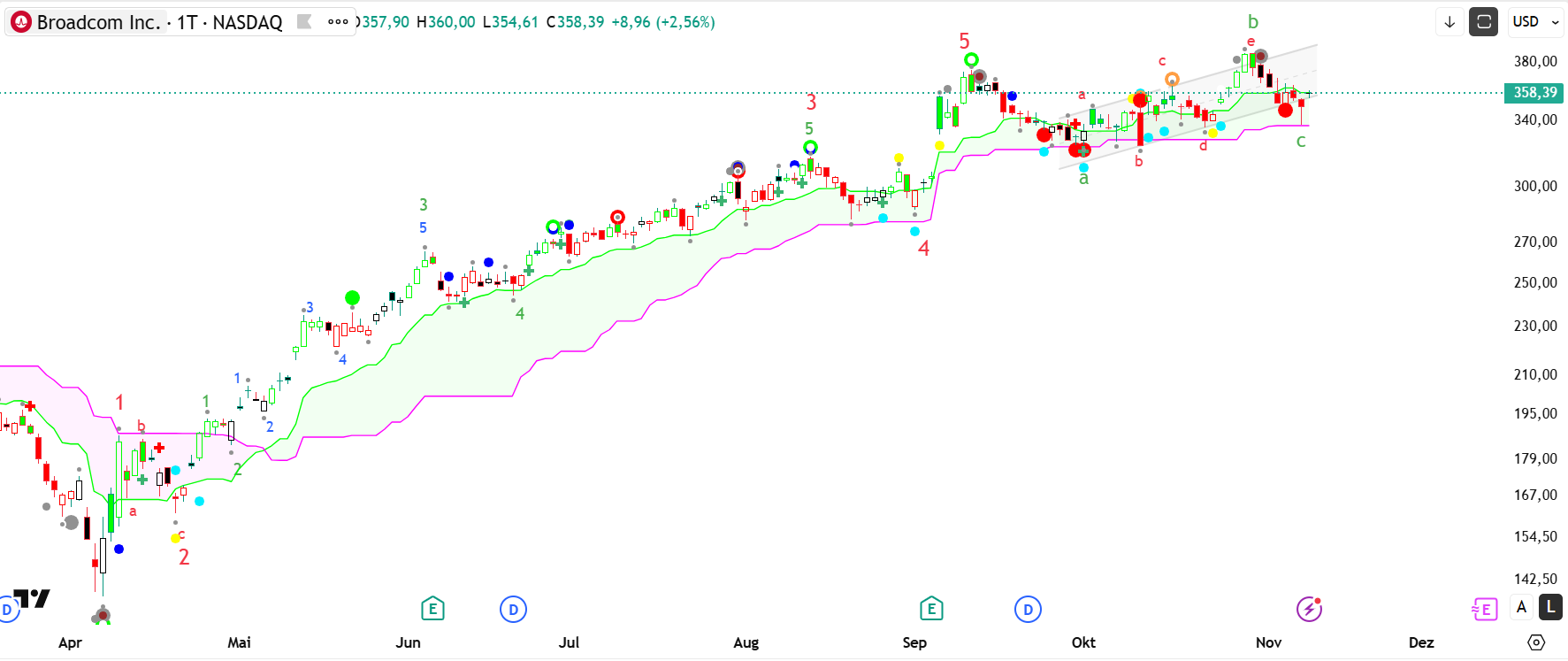Toggle auto scale with the A button
The height and width of the screenshot is (661, 1568).
(x=1521, y=607)
